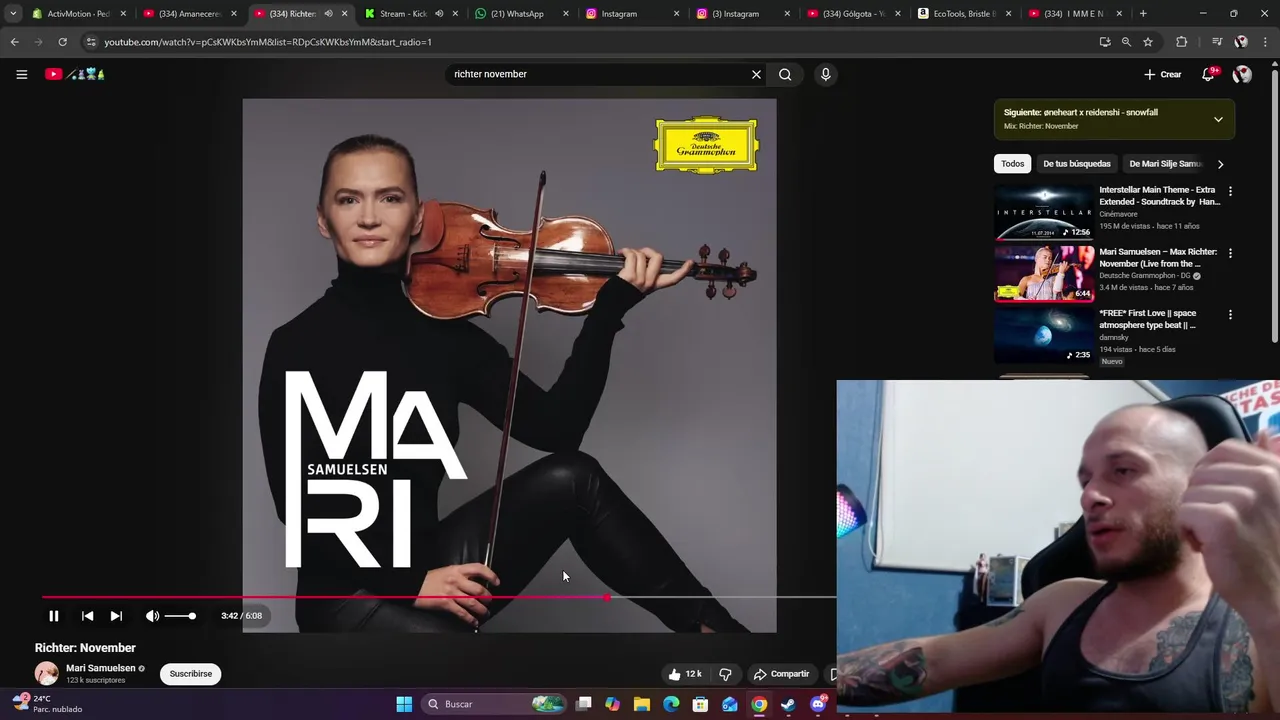Open the Chrome profile avatar in toolbar

click(x=1241, y=42)
